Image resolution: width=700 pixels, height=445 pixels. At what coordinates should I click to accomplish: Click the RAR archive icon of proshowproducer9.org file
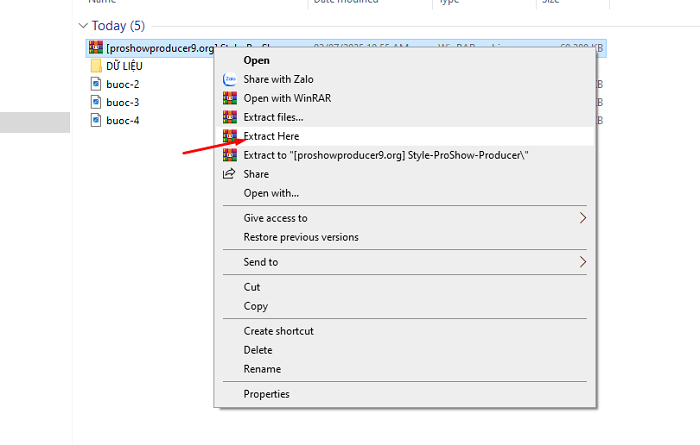coord(96,47)
